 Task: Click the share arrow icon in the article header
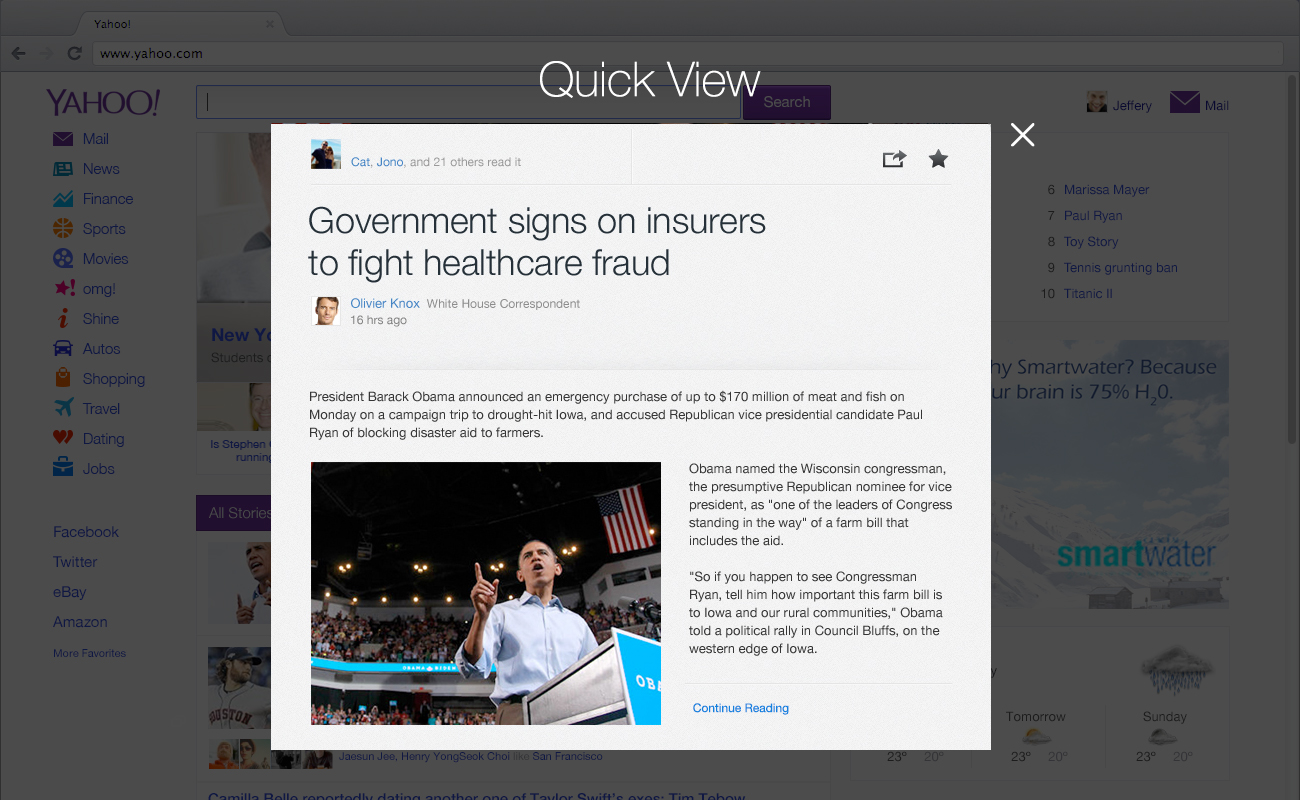pyautogui.click(x=893, y=159)
